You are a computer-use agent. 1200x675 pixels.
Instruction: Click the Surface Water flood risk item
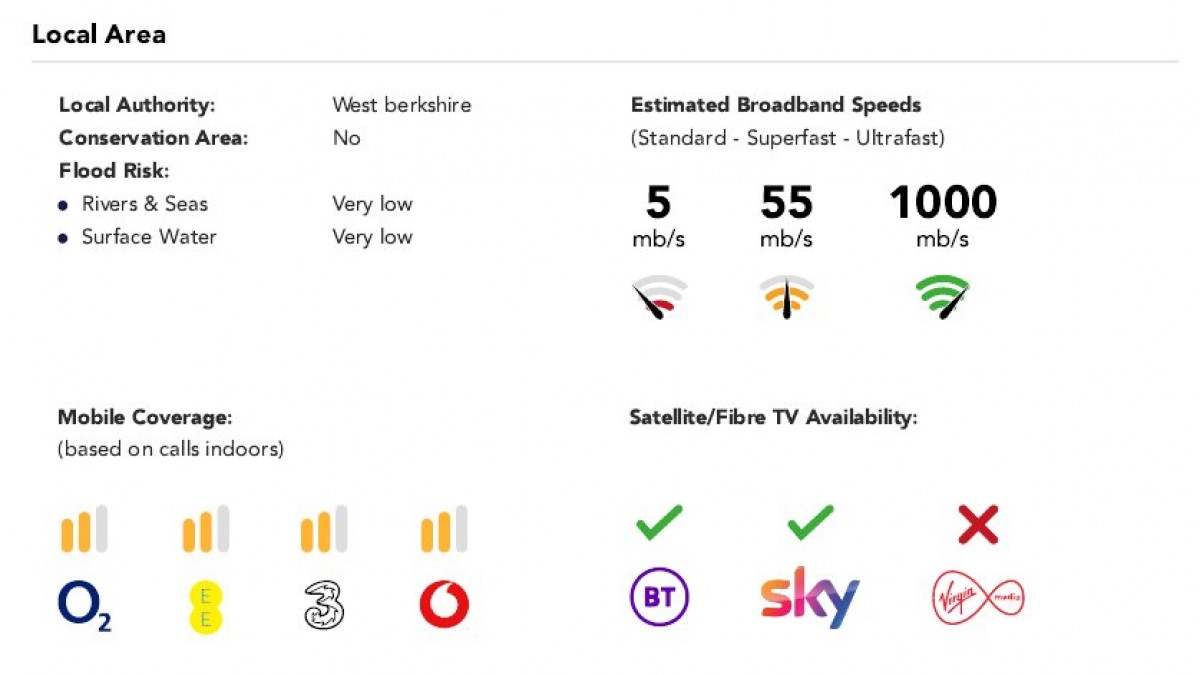(149, 237)
